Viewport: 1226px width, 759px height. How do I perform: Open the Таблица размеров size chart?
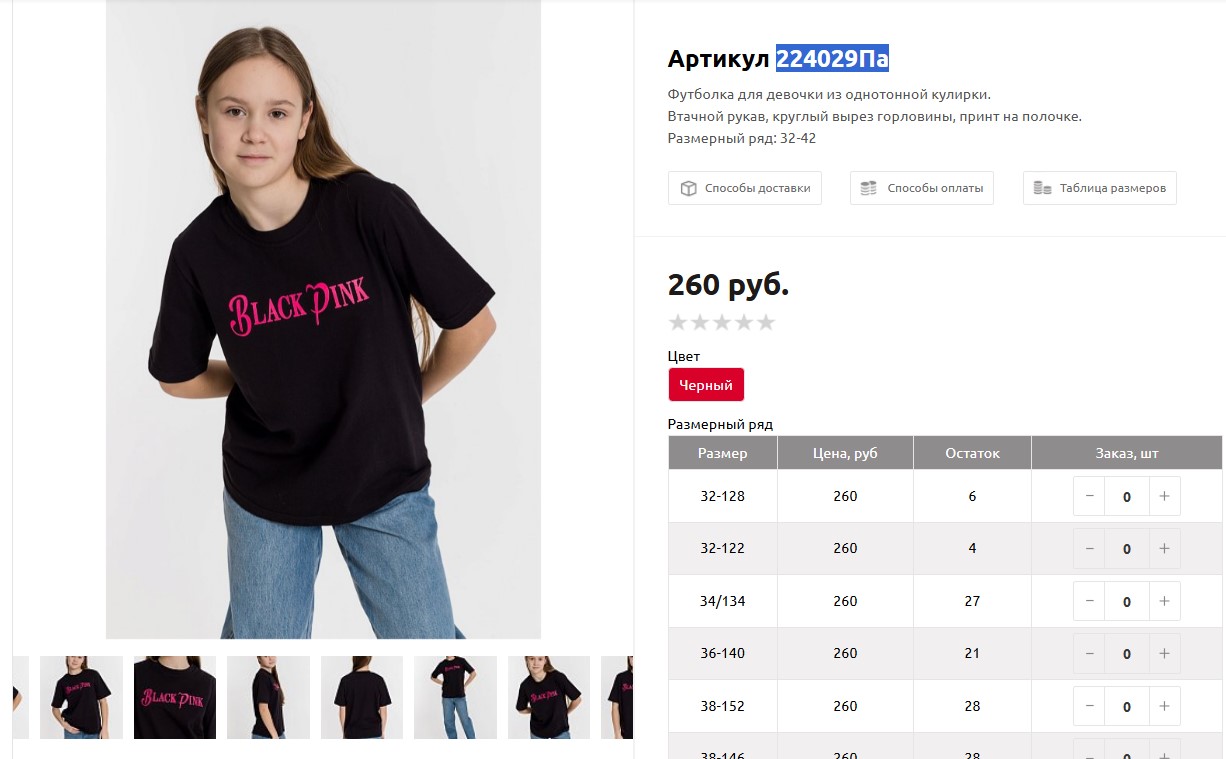pyautogui.click(x=1100, y=188)
